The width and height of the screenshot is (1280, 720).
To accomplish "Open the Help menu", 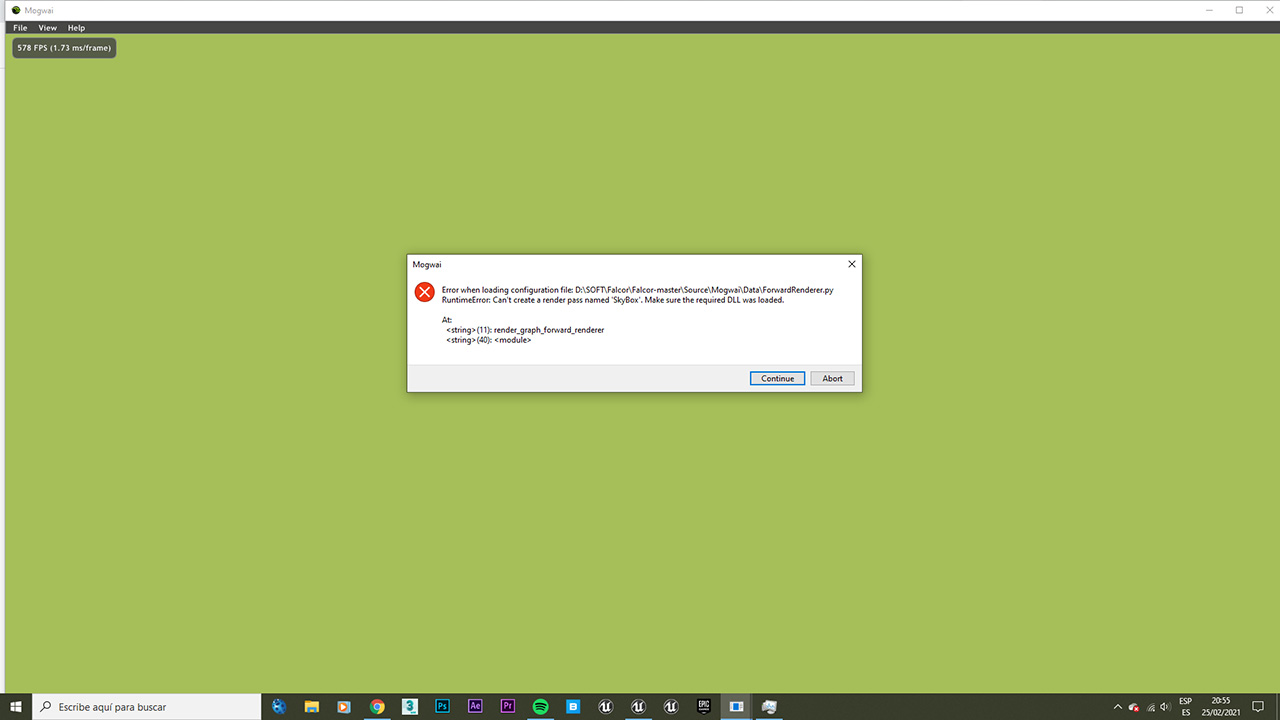I will (76, 27).
